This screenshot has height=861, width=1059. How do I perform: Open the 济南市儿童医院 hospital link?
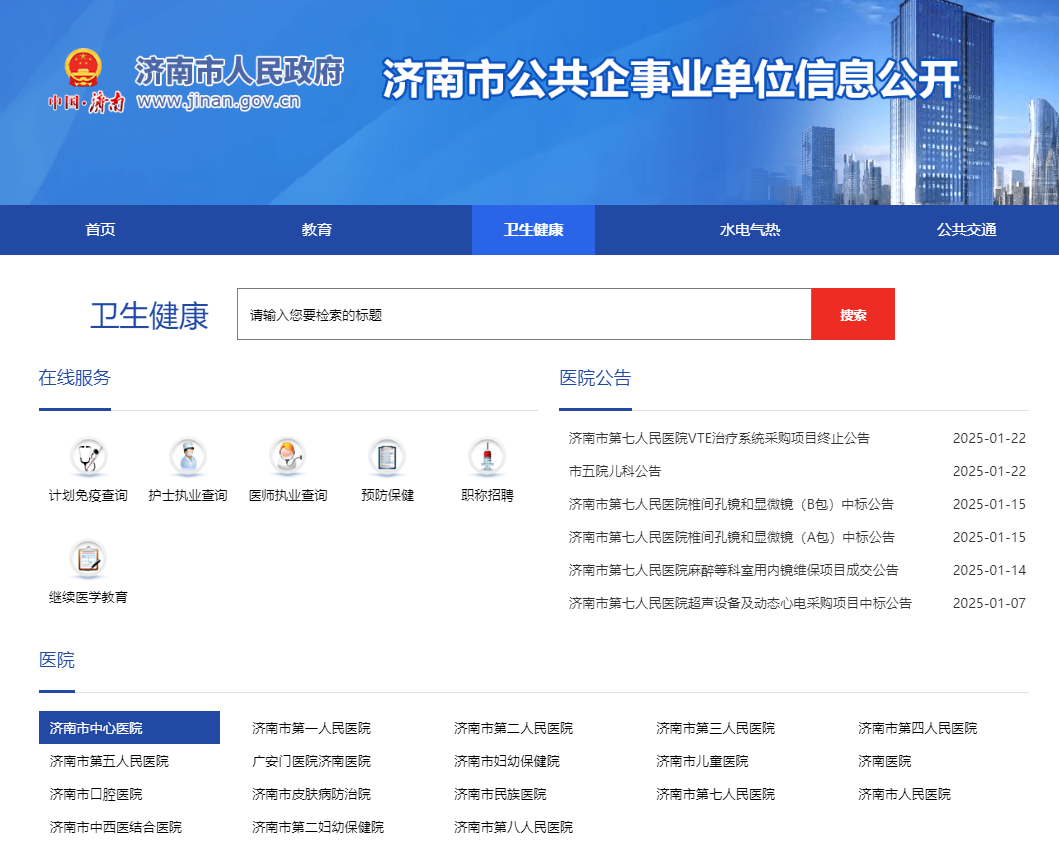pyautogui.click(x=702, y=761)
